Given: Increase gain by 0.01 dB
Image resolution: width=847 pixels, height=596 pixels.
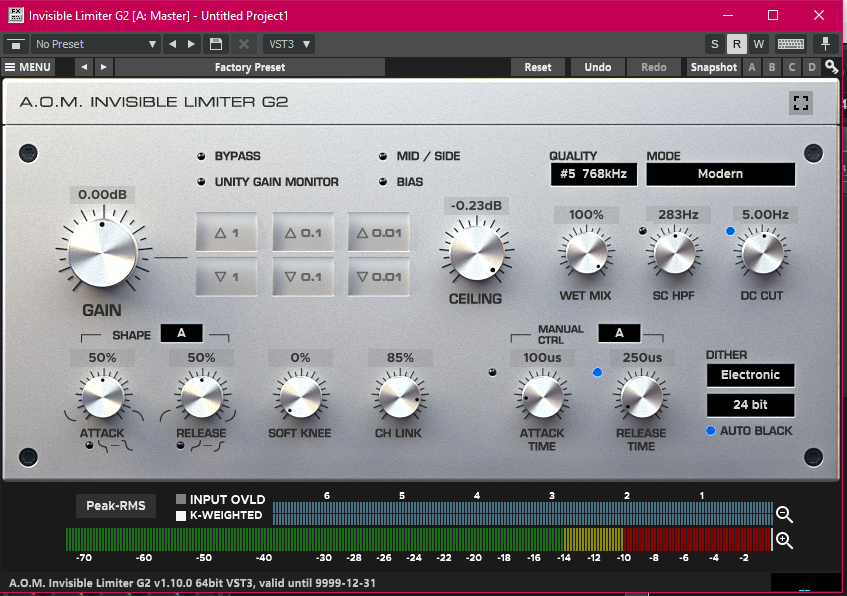Looking at the screenshot, I should coord(379,232).
